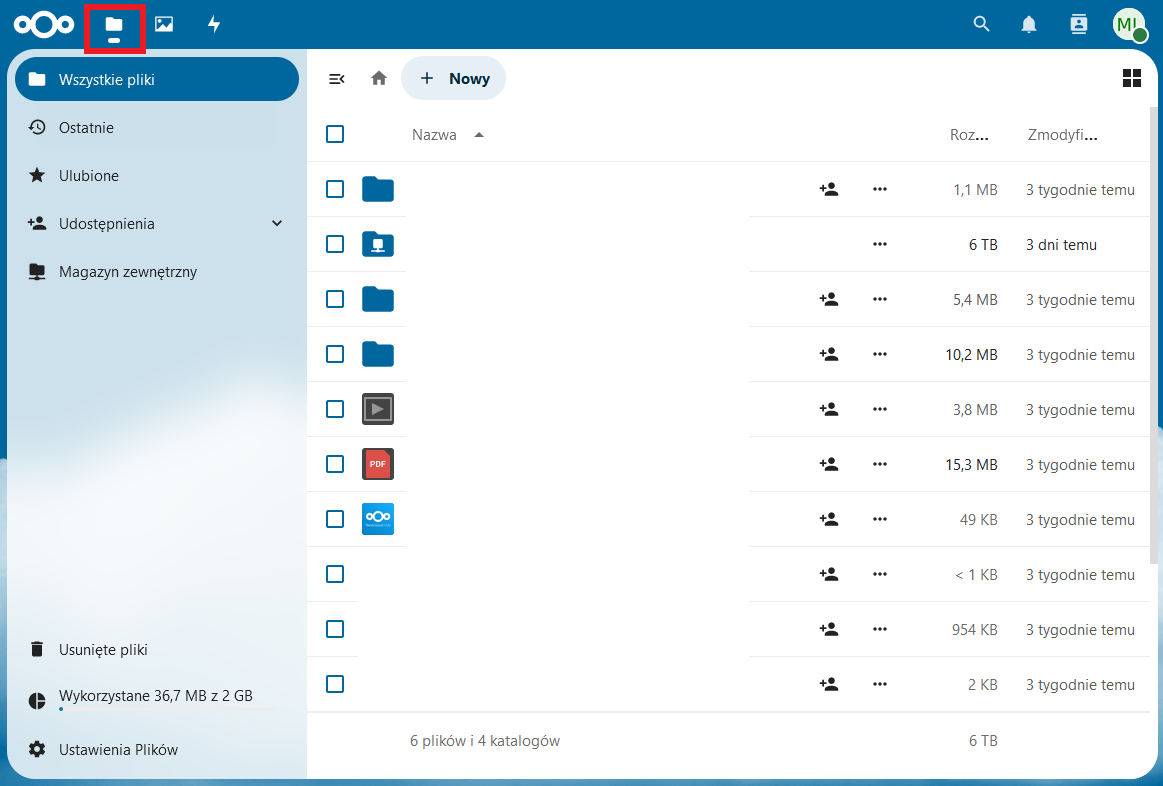Toggle the select-all checkbox in header
This screenshot has height=786, width=1163.
tap(335, 134)
